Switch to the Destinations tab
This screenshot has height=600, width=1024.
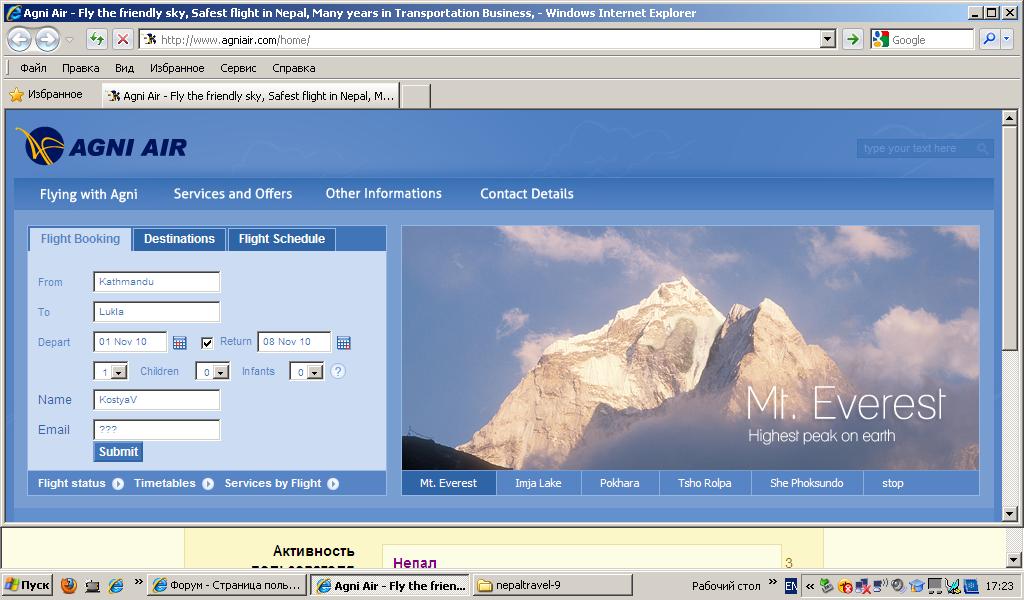pyautogui.click(x=179, y=239)
